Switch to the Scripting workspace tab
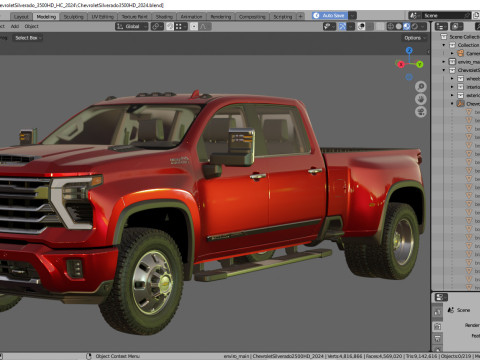 tap(283, 16)
